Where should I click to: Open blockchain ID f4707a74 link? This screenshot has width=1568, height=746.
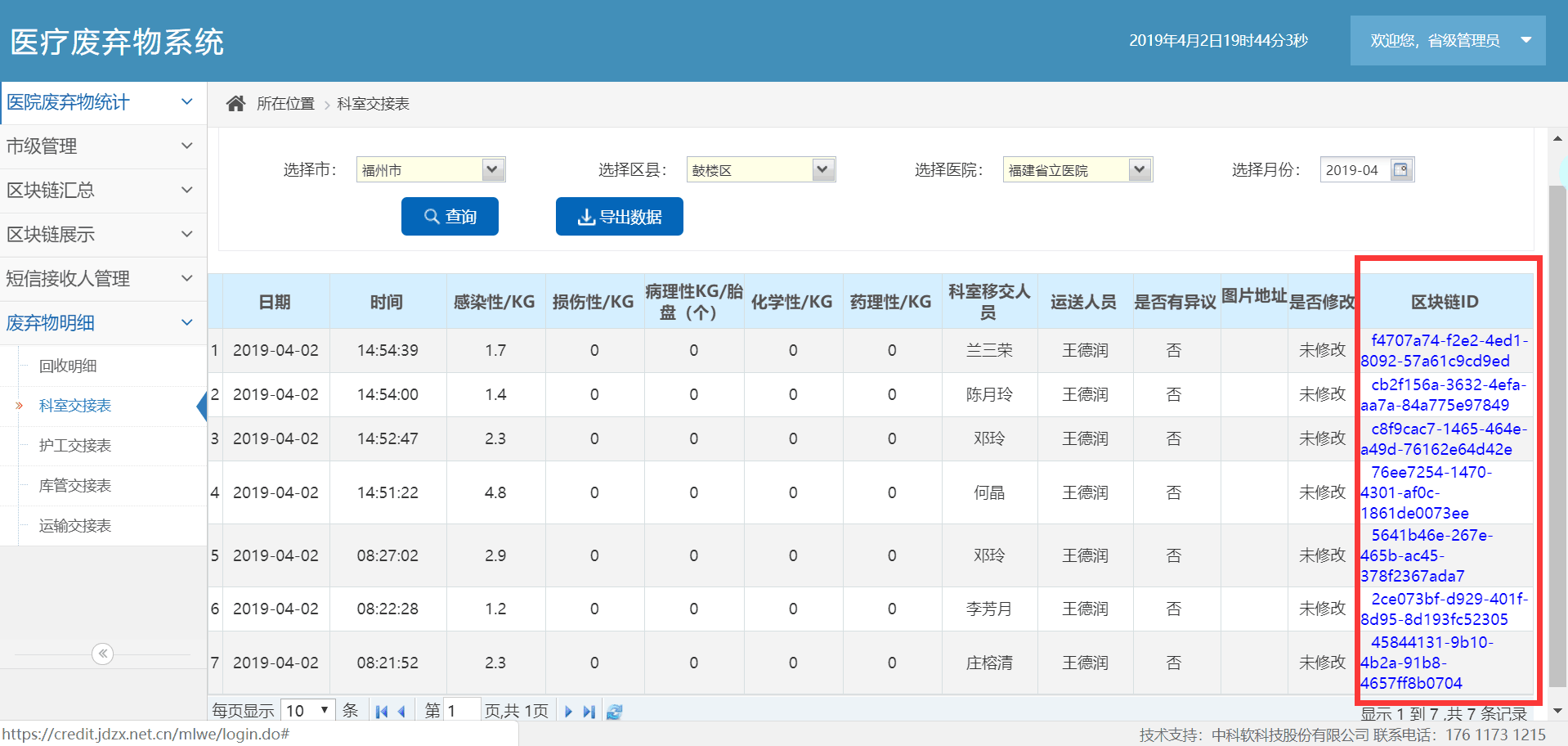1444,351
